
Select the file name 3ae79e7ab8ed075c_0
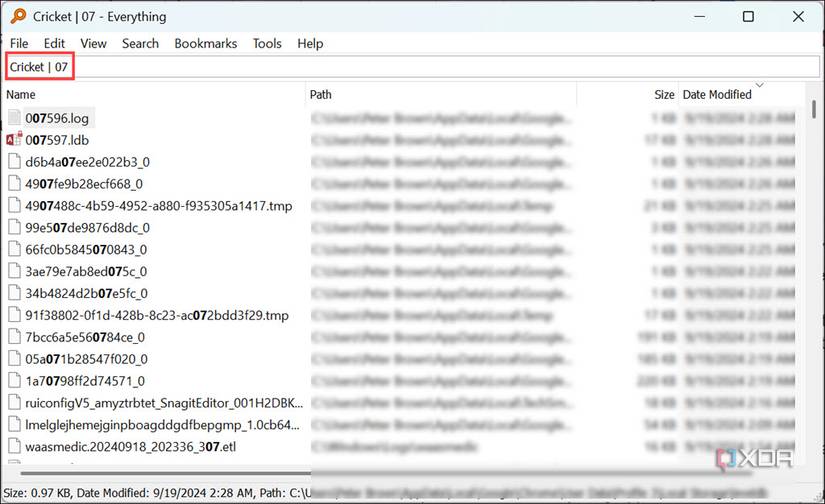86,271
